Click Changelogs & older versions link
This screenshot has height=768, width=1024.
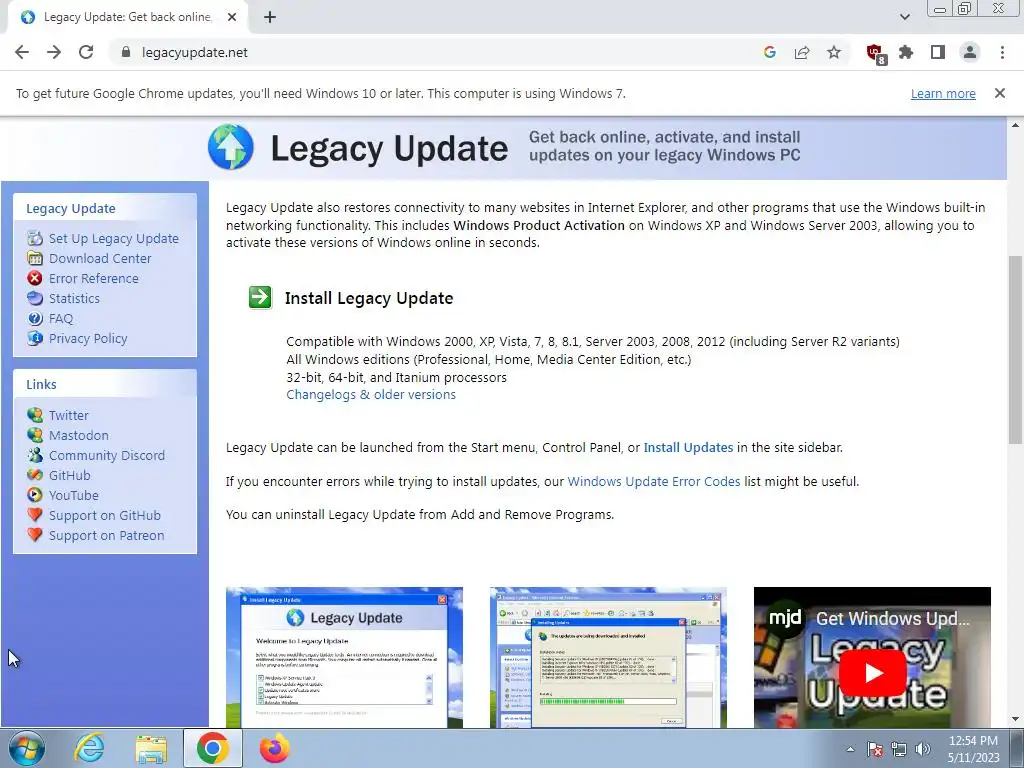pyautogui.click(x=371, y=394)
